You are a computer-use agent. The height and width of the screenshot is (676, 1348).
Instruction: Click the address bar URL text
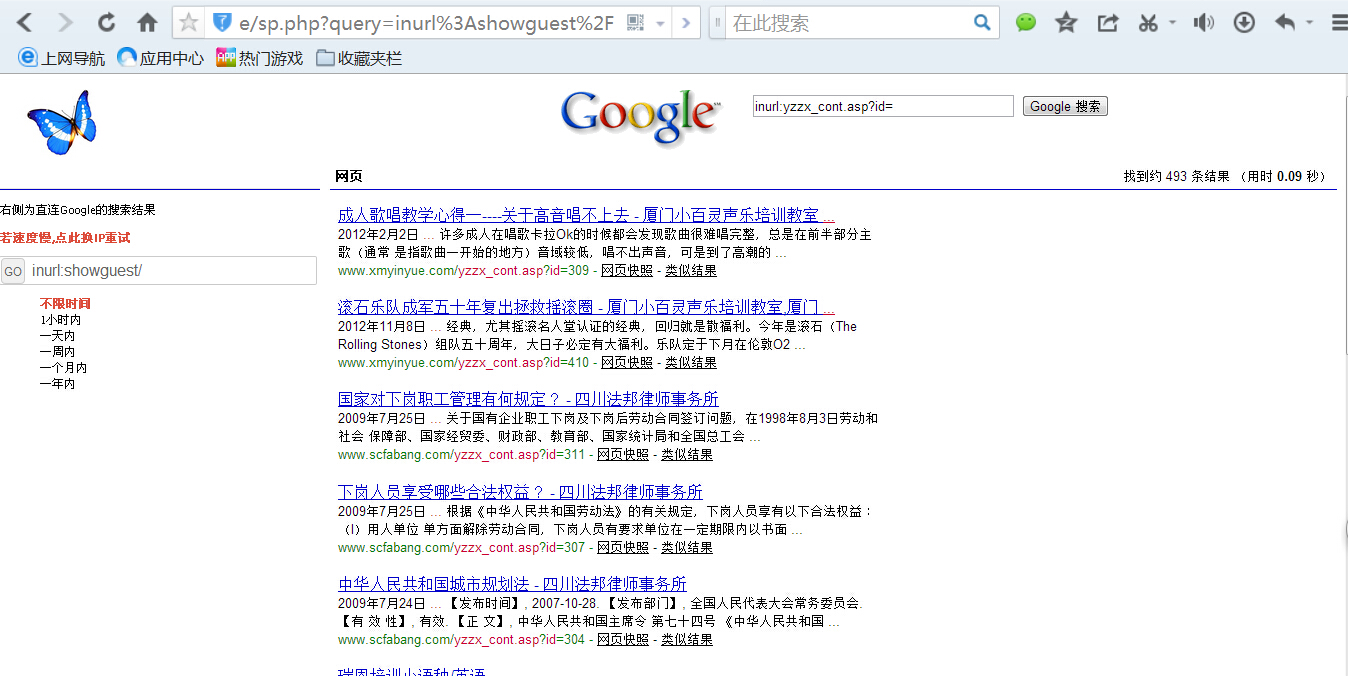427,23
